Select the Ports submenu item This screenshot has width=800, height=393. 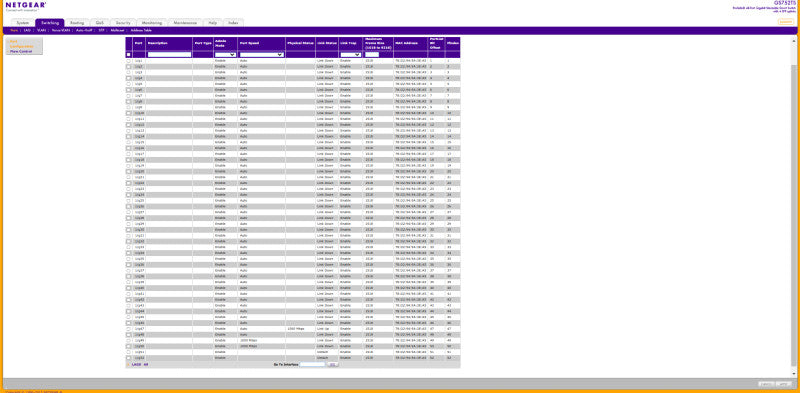coord(14,31)
